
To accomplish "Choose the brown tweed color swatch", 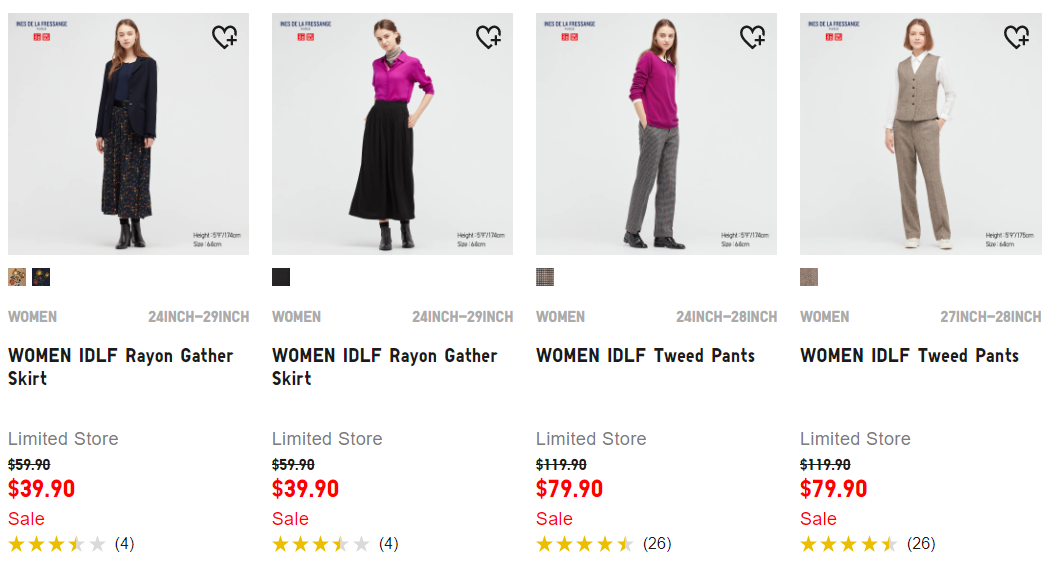I will (809, 277).
